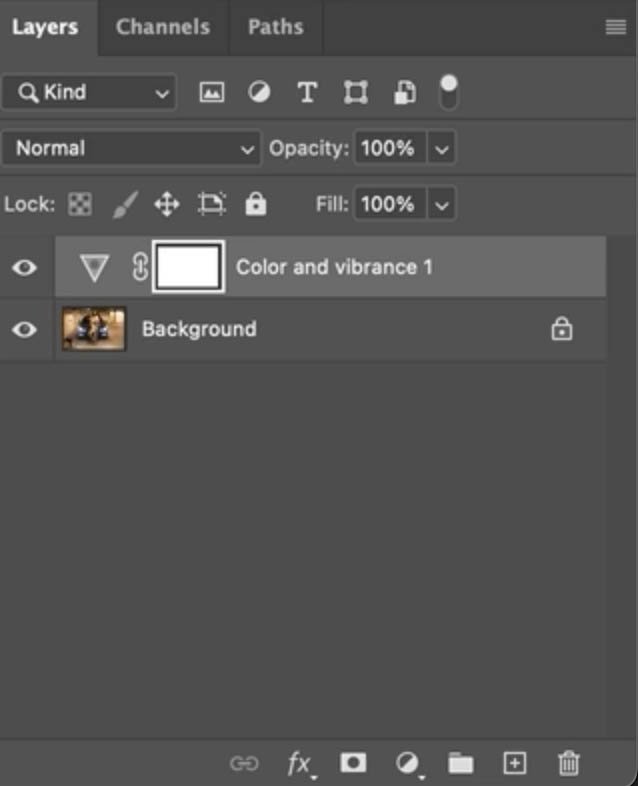The width and height of the screenshot is (638, 786).
Task: Expand the Opacity slider arrow
Action: (442, 149)
